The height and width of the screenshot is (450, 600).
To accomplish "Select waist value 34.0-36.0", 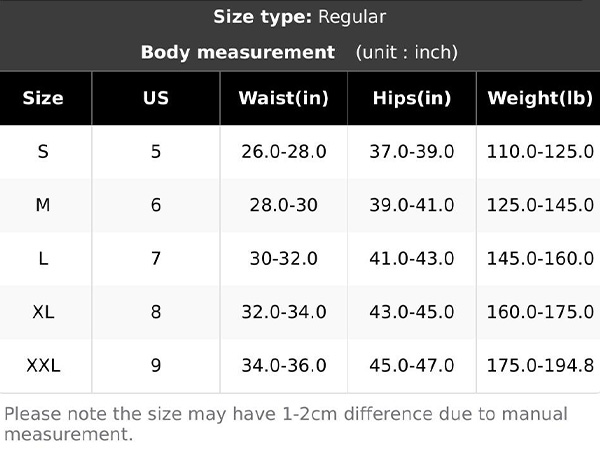I will tap(284, 365).
